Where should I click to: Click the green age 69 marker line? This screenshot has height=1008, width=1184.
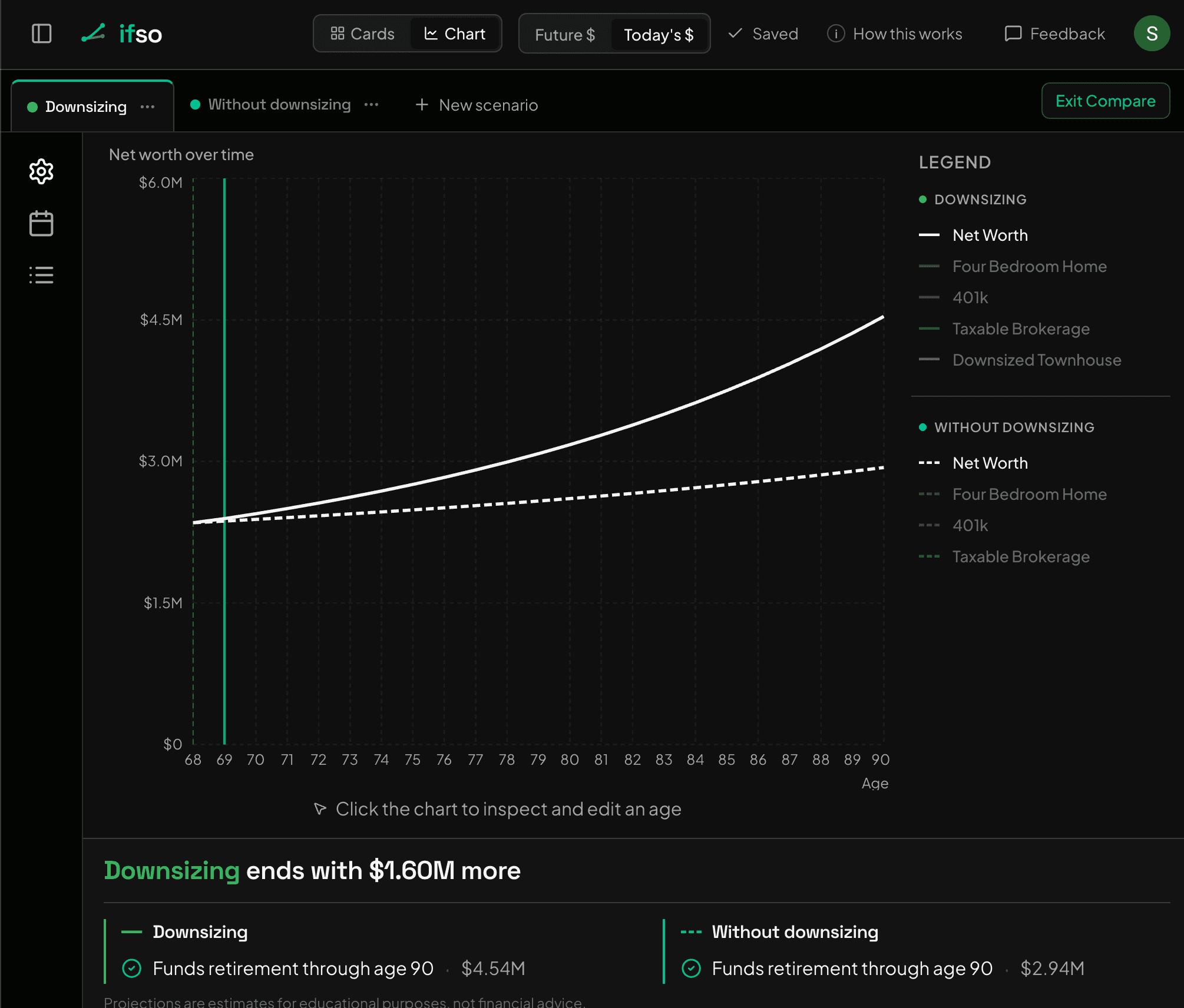point(224,462)
